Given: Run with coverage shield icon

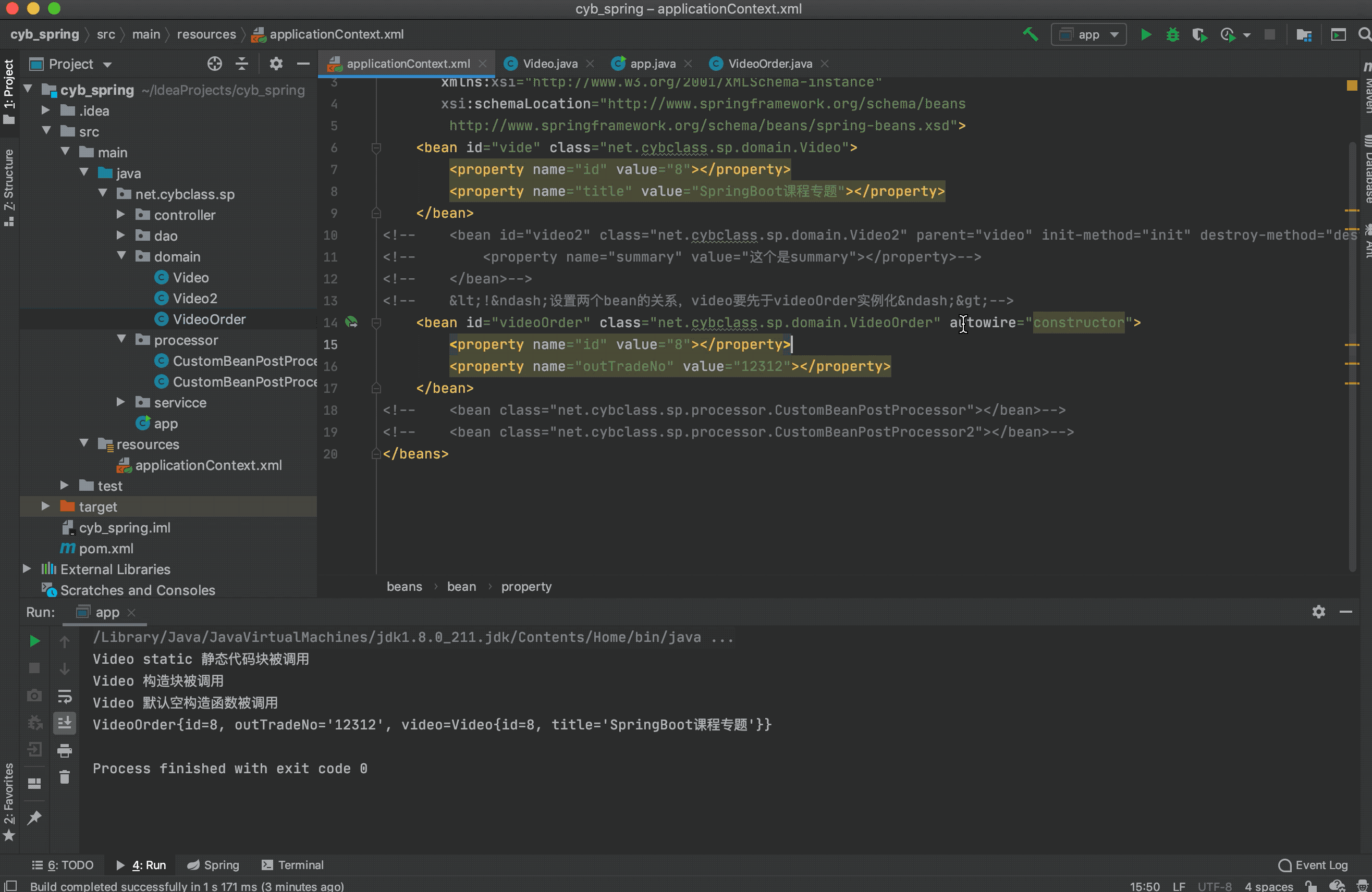Looking at the screenshot, I should [1199, 34].
